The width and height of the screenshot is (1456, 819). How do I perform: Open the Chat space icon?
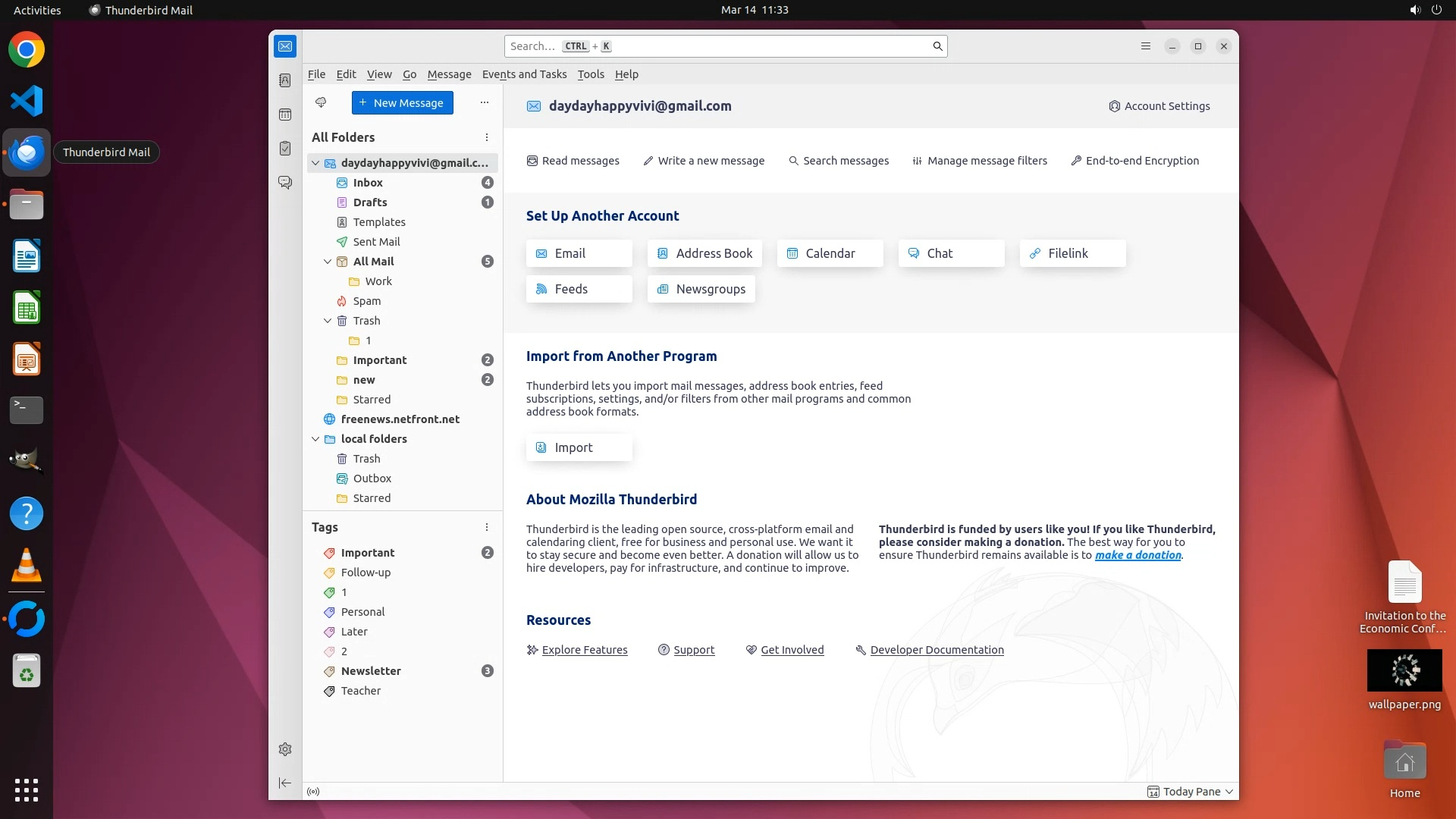(x=285, y=183)
